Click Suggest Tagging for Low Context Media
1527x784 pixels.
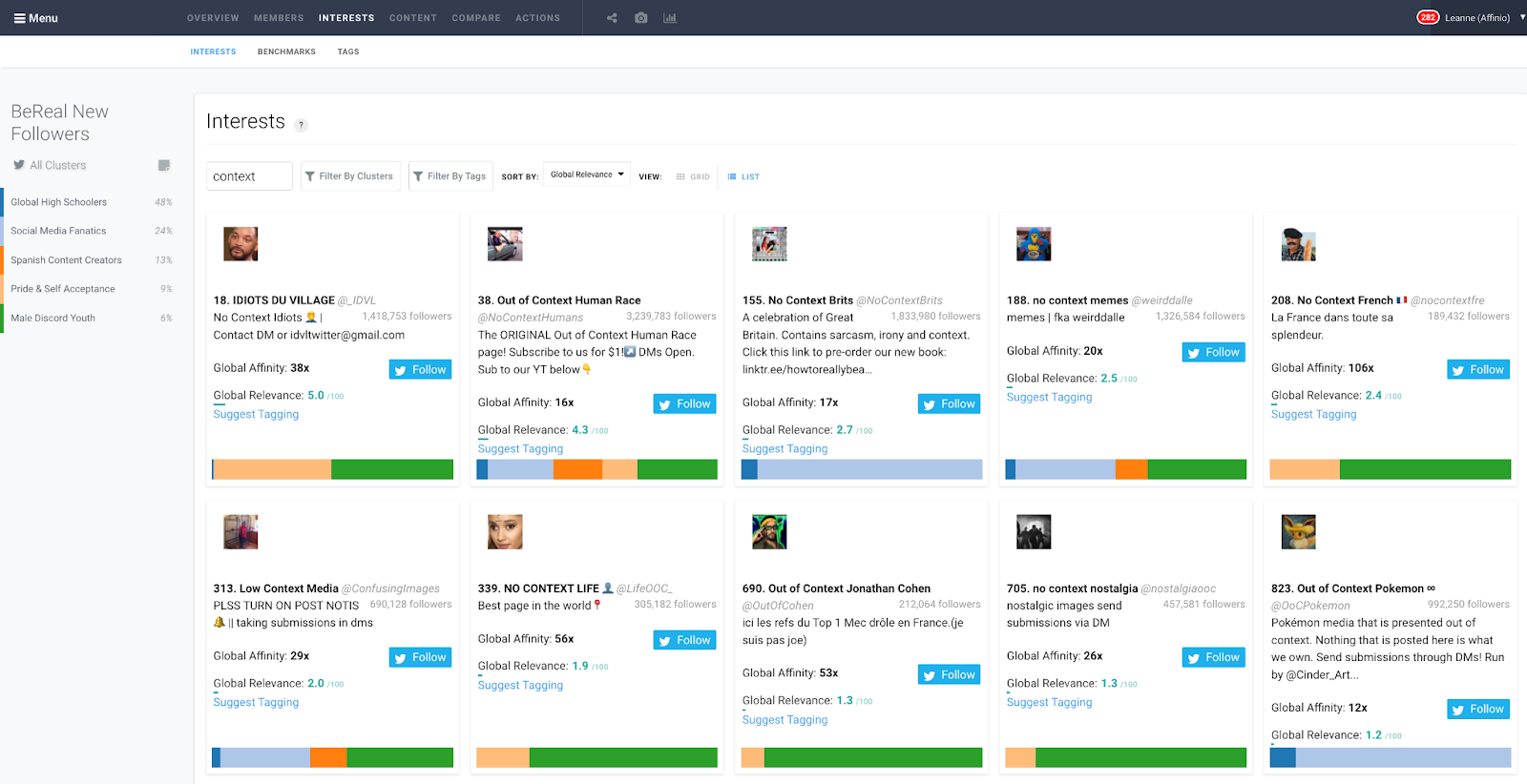(x=256, y=703)
